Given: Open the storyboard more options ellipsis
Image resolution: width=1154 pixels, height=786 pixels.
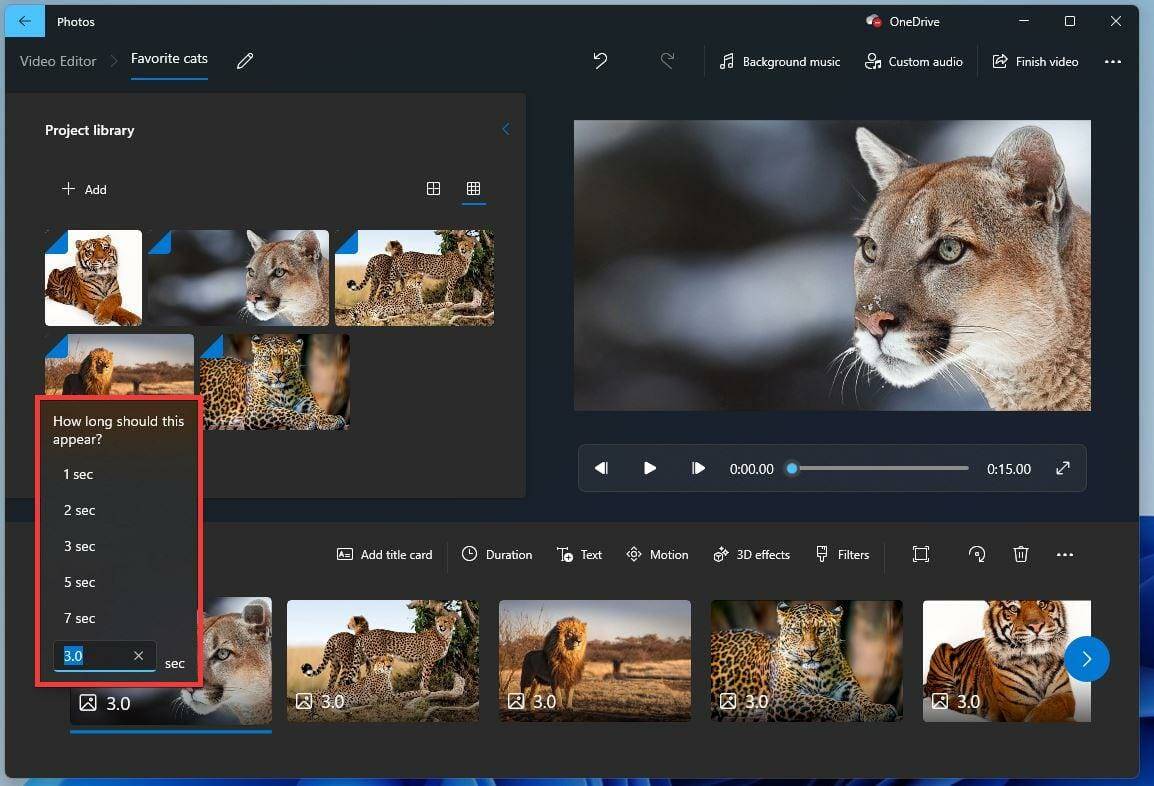Looking at the screenshot, I should (x=1065, y=554).
